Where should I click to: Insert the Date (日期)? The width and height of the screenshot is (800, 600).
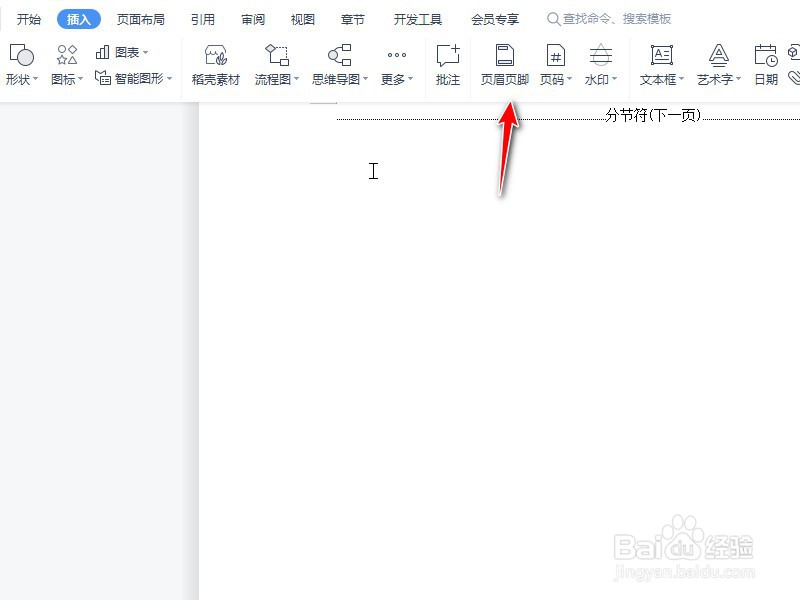tap(766, 65)
